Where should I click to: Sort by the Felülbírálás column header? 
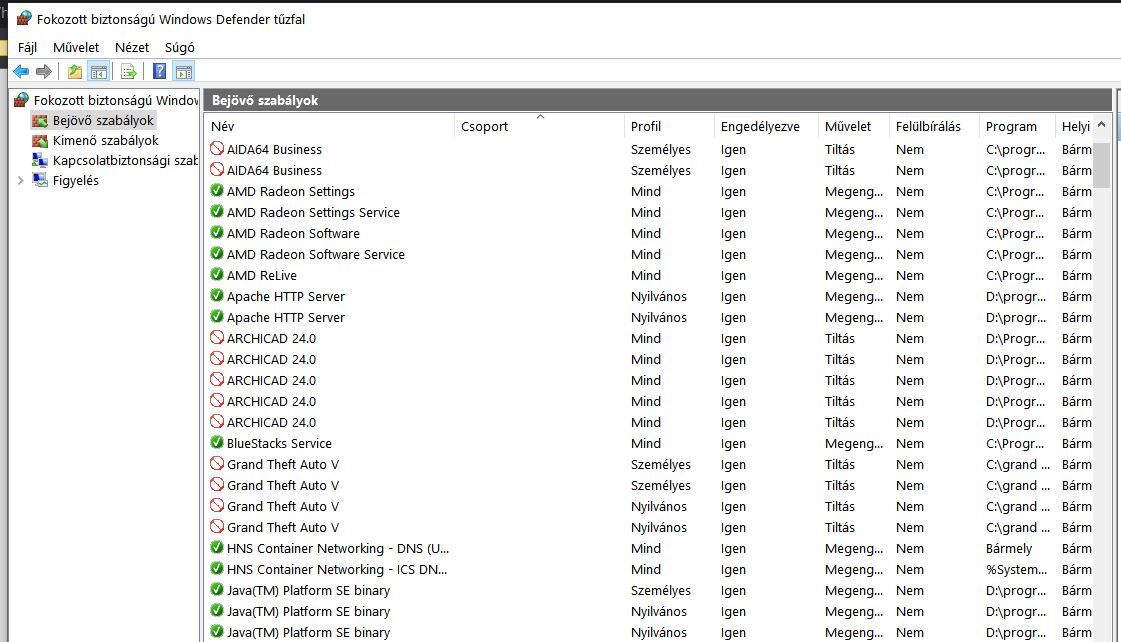tap(934, 127)
